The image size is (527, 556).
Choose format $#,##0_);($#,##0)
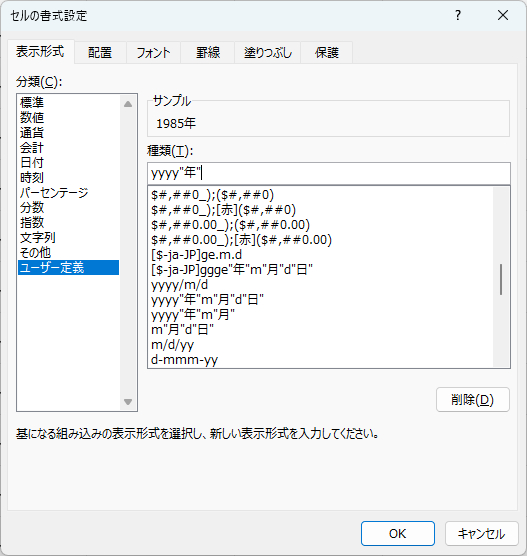321,195
